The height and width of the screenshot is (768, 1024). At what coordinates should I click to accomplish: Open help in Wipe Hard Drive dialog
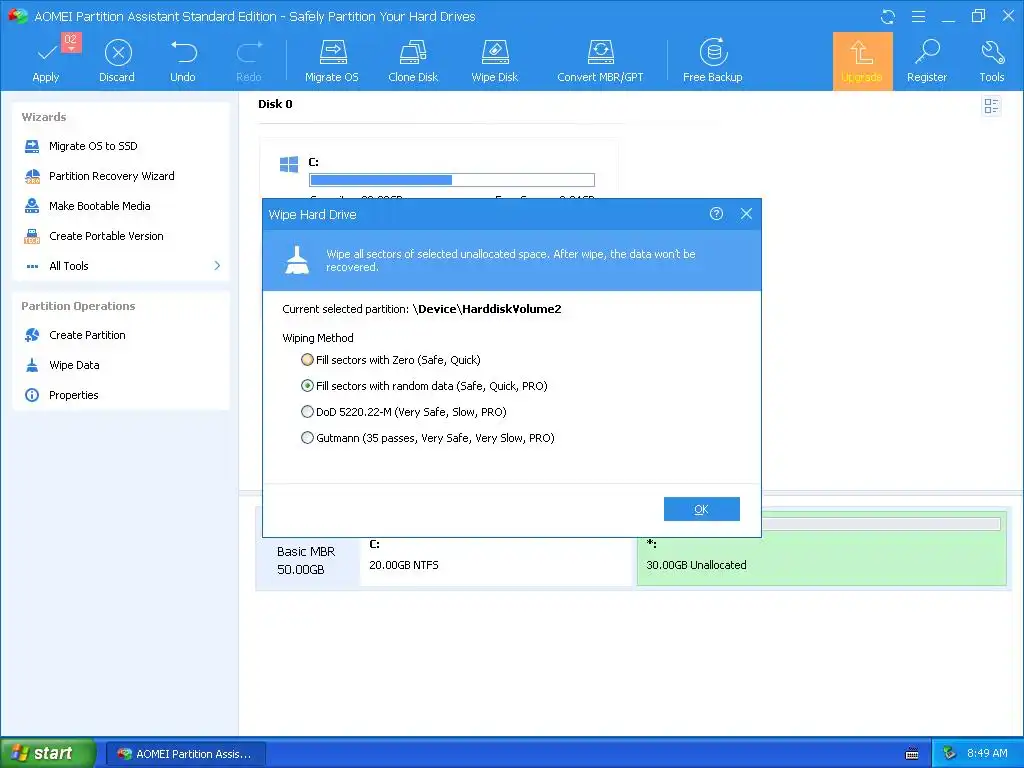click(716, 214)
